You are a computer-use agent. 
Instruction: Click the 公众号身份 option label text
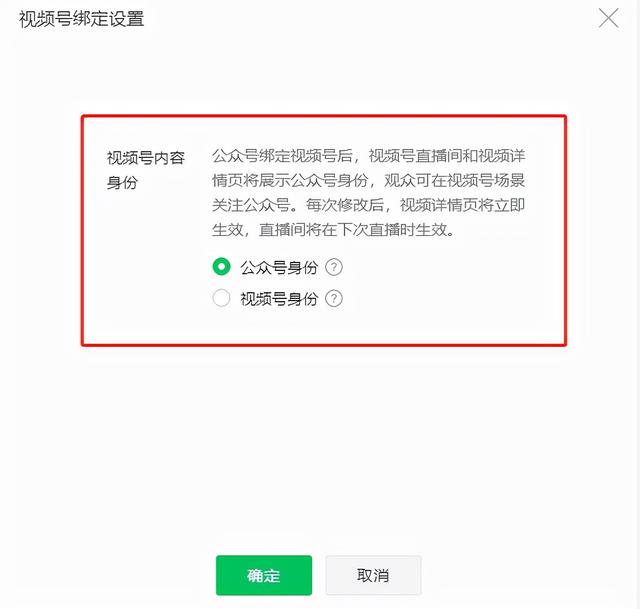tap(279, 268)
